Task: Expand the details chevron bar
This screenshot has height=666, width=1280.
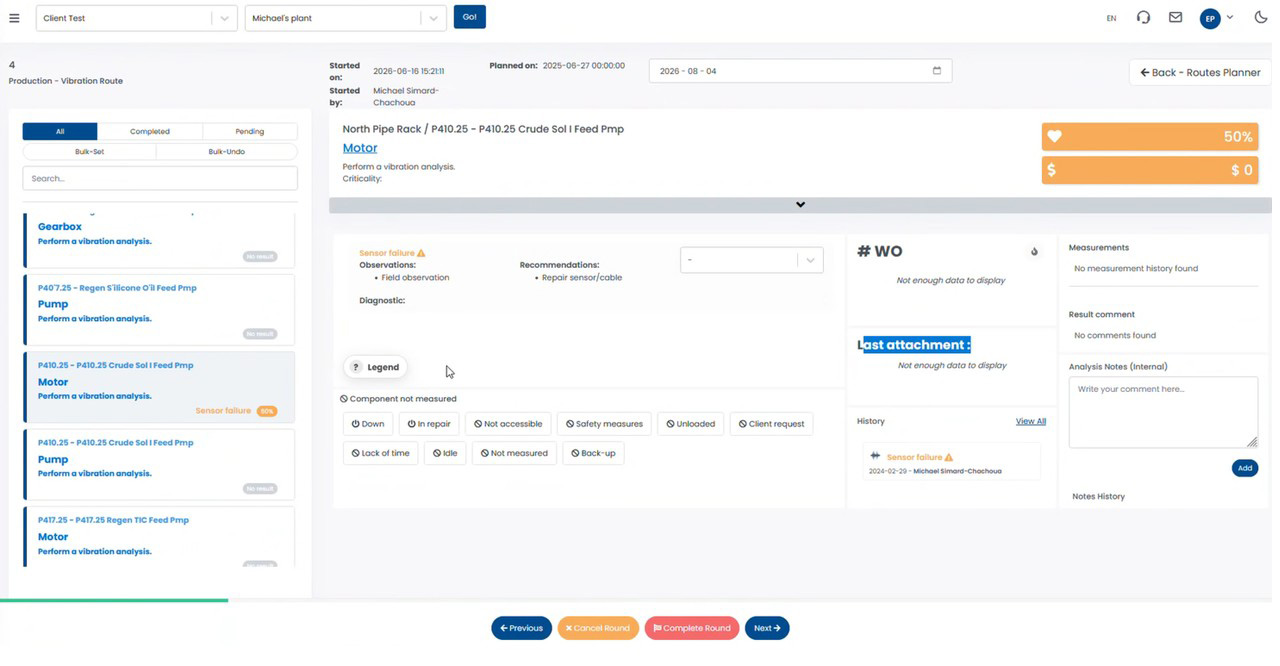Action: click(x=800, y=205)
